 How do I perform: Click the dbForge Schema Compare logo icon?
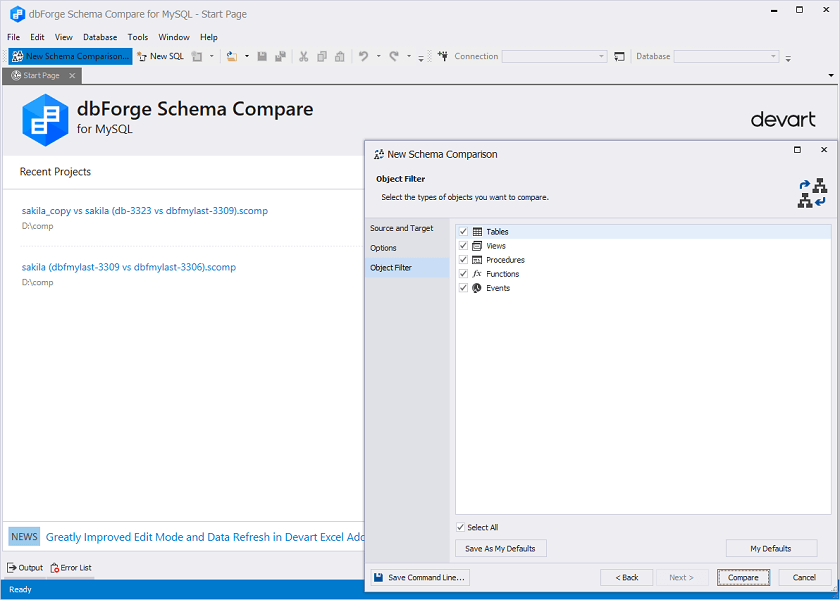tap(46, 120)
